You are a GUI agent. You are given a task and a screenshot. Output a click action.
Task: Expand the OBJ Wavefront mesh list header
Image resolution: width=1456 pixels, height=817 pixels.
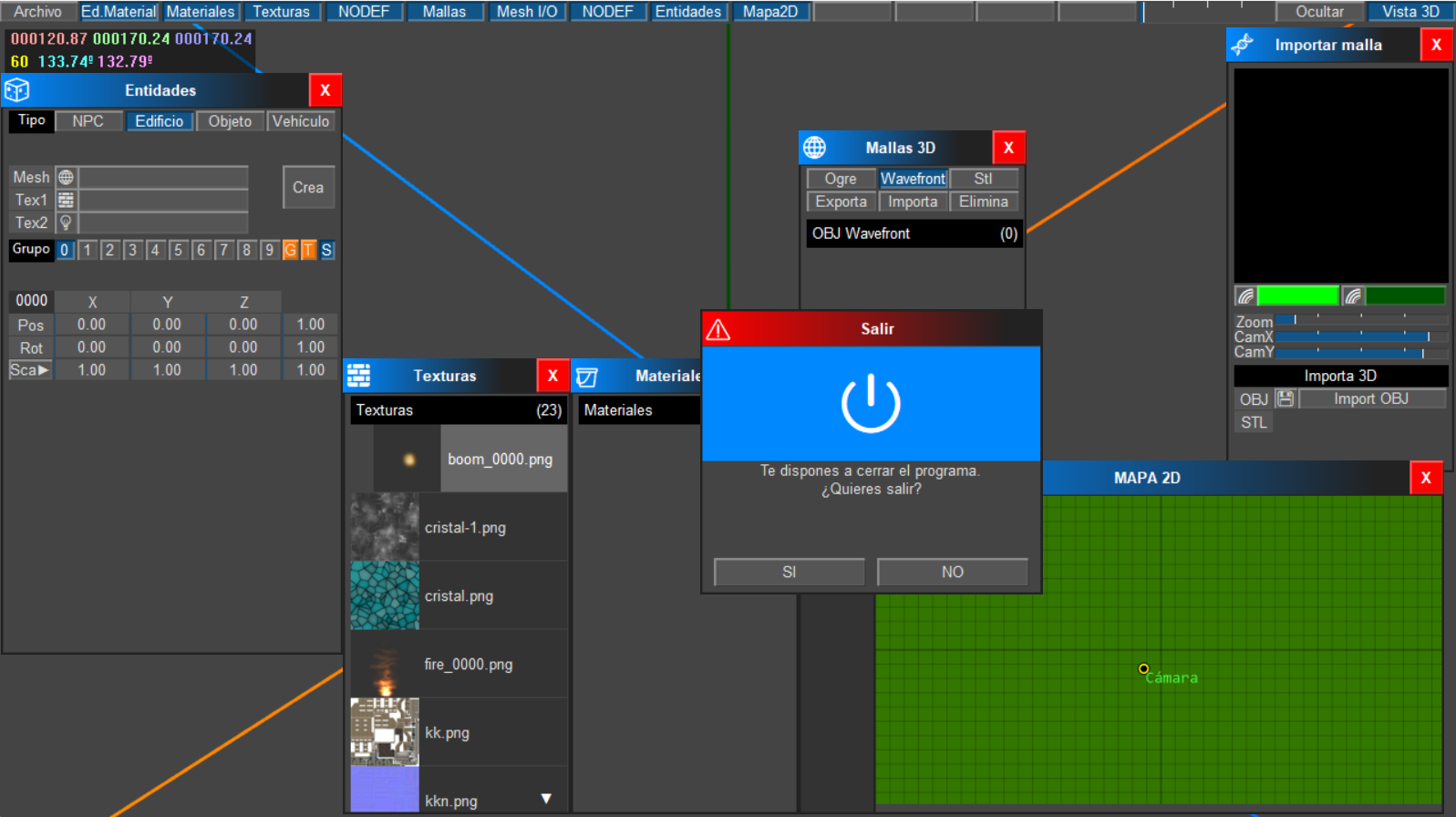click(x=914, y=233)
